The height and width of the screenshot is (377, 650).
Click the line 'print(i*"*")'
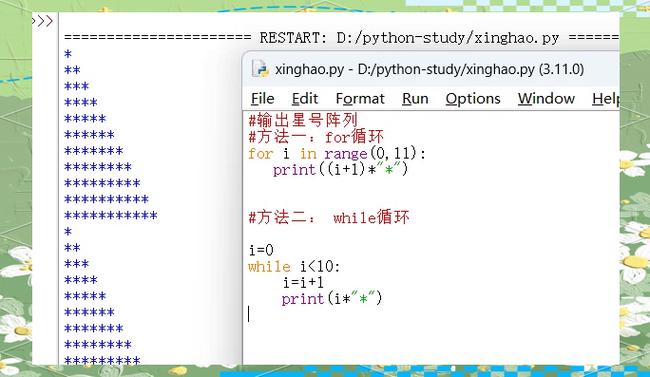tap(332, 299)
